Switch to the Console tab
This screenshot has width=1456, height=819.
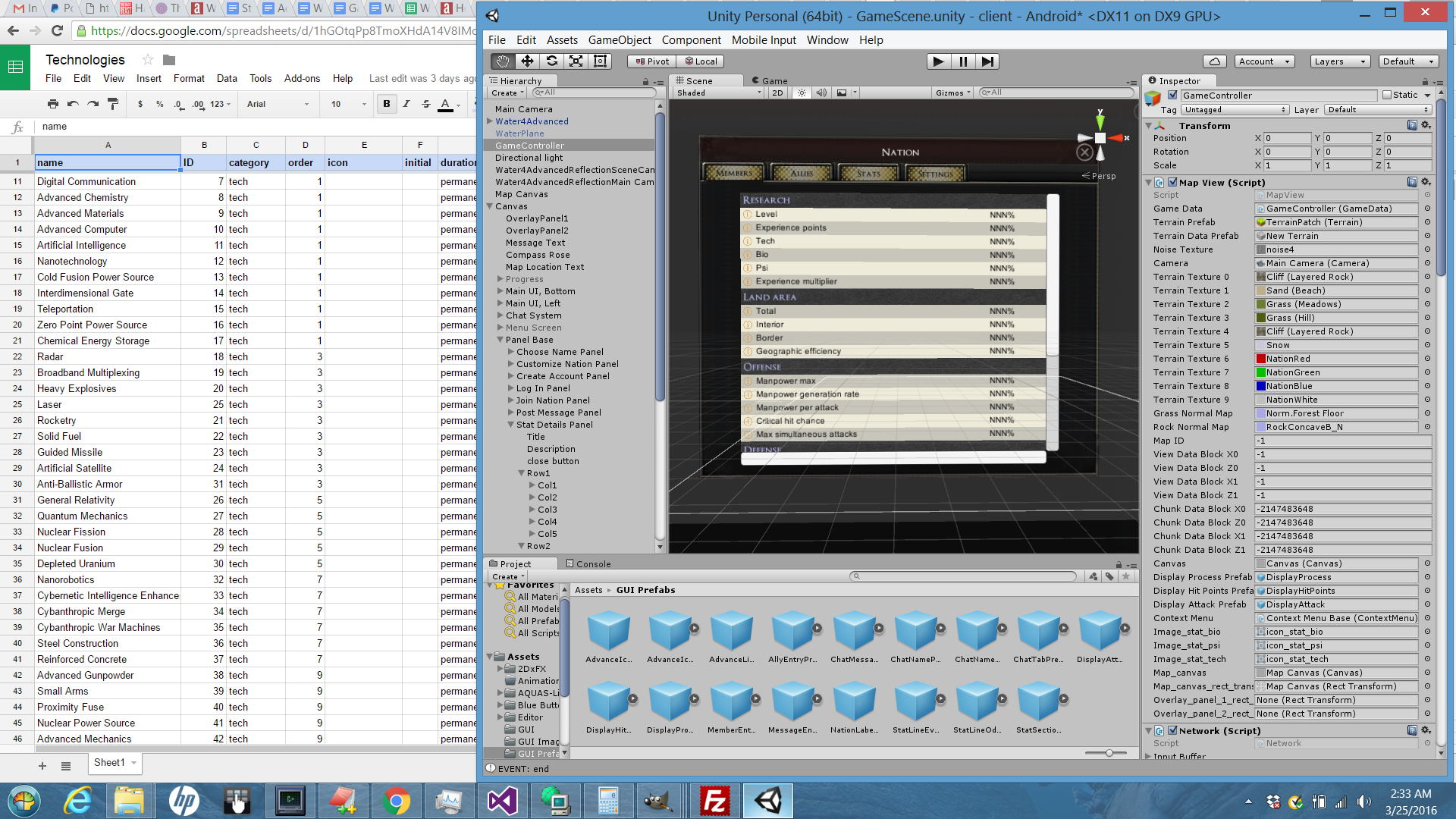tap(588, 563)
